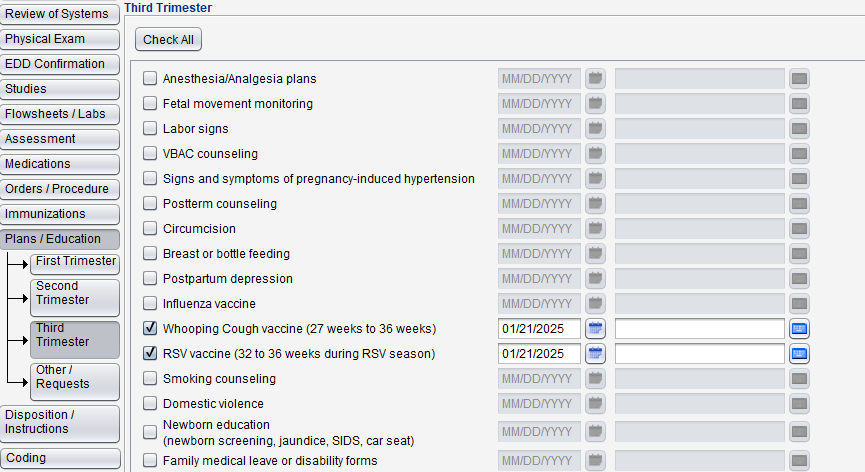Select Second Trimester sub-section

pos(75,298)
